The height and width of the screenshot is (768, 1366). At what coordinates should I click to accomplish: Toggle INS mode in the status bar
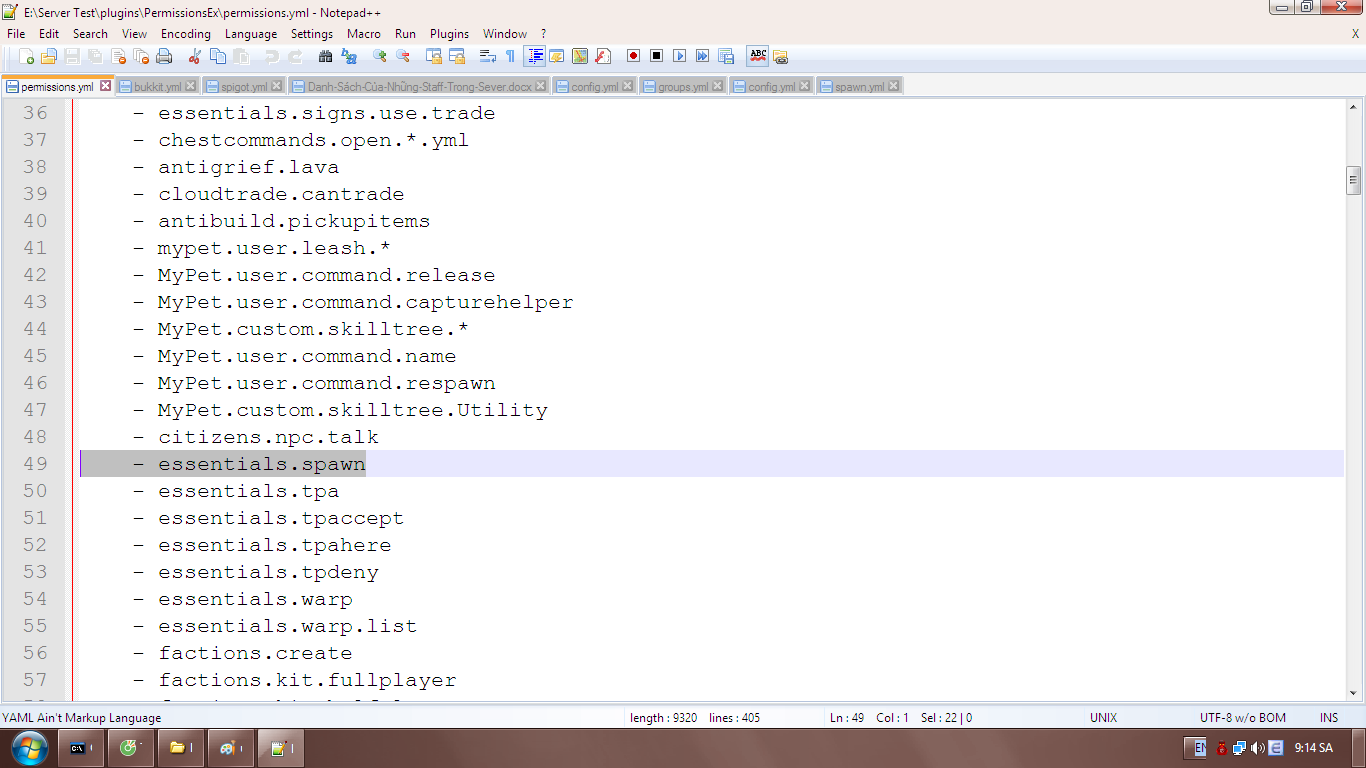[x=1329, y=718]
